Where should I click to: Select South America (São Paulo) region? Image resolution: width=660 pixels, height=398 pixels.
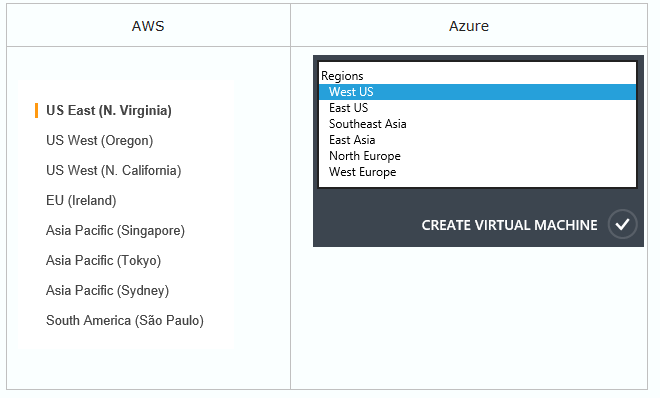125,321
